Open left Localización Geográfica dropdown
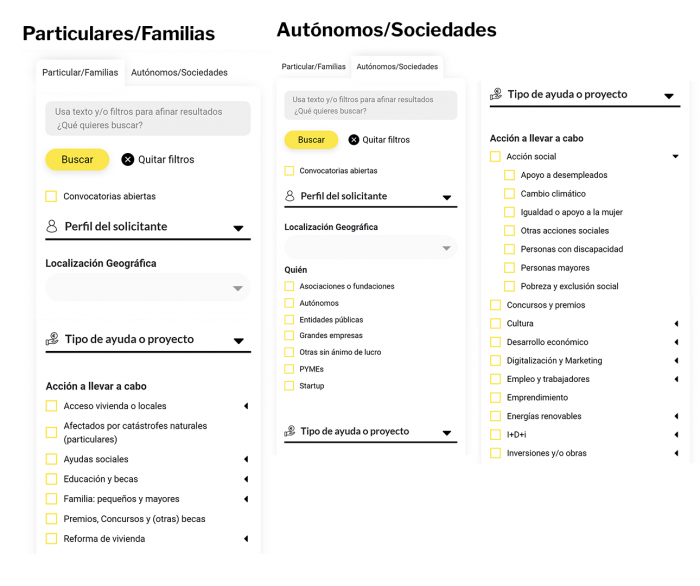This screenshot has height=586, width=700. pos(148,287)
